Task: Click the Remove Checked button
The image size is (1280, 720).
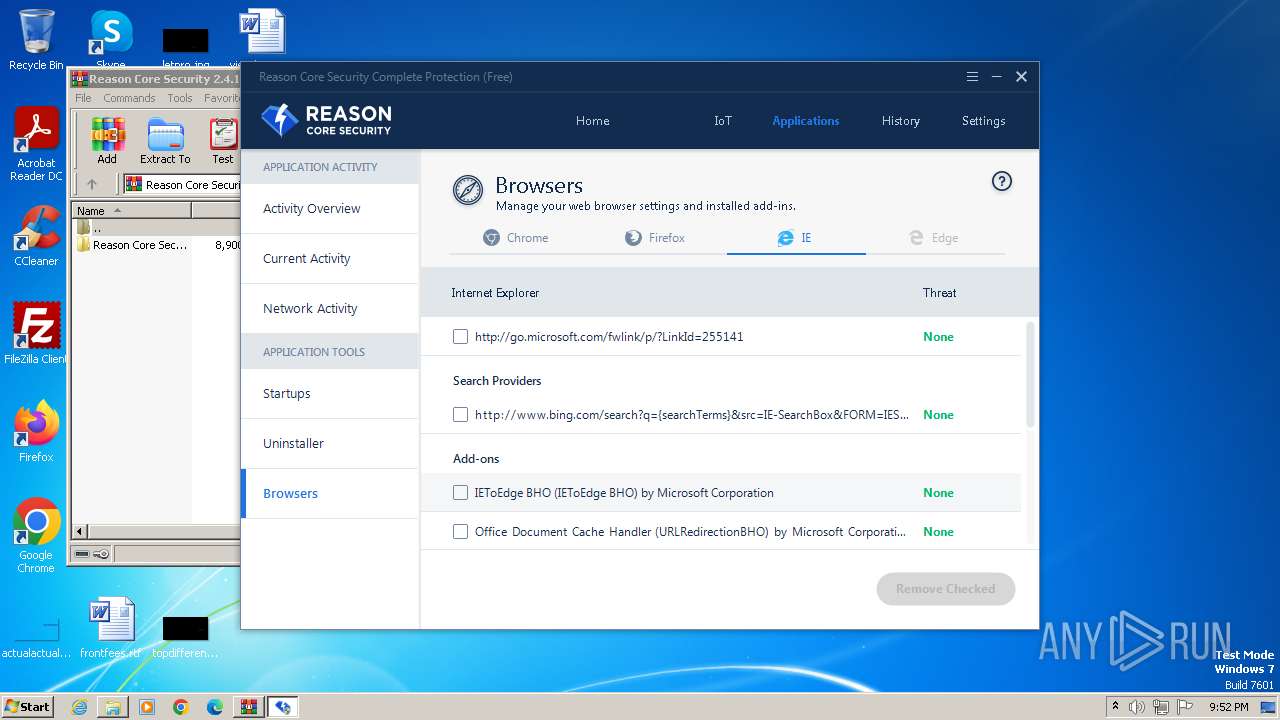Action: click(x=945, y=589)
